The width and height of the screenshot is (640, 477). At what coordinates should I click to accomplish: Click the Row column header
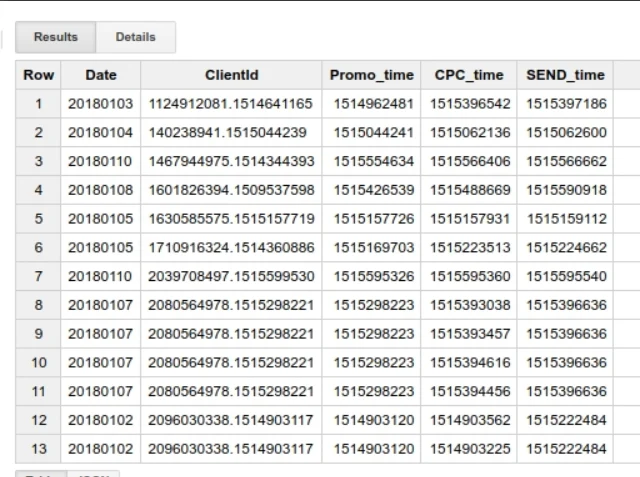coord(39,75)
